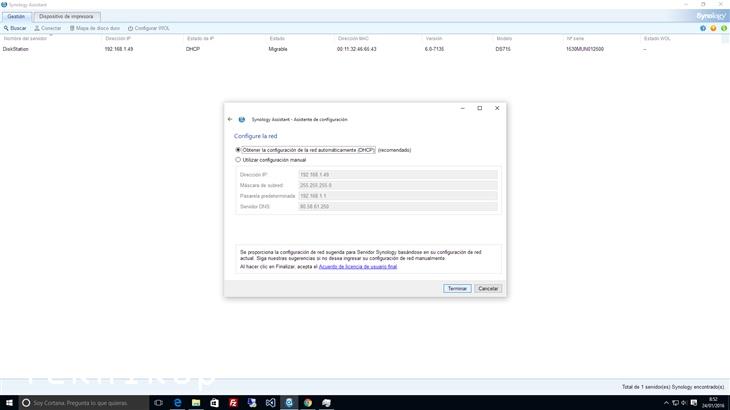Select Utilizar configuración manual option
Viewport: 730px width, 410px height.
238,160
